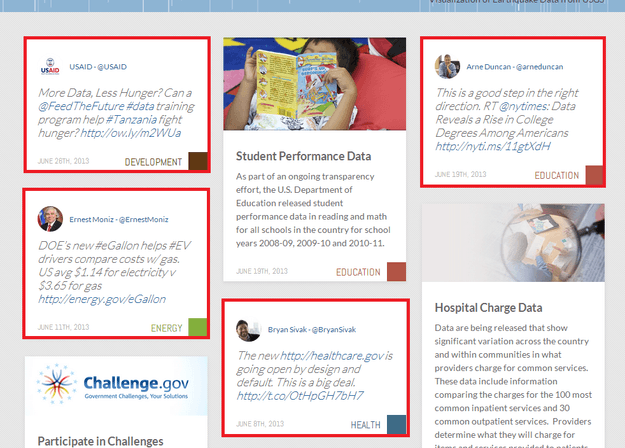Follow the http://t.co/OtHpGH7bH7 link
Screen dimensions: 625x448
300,396
